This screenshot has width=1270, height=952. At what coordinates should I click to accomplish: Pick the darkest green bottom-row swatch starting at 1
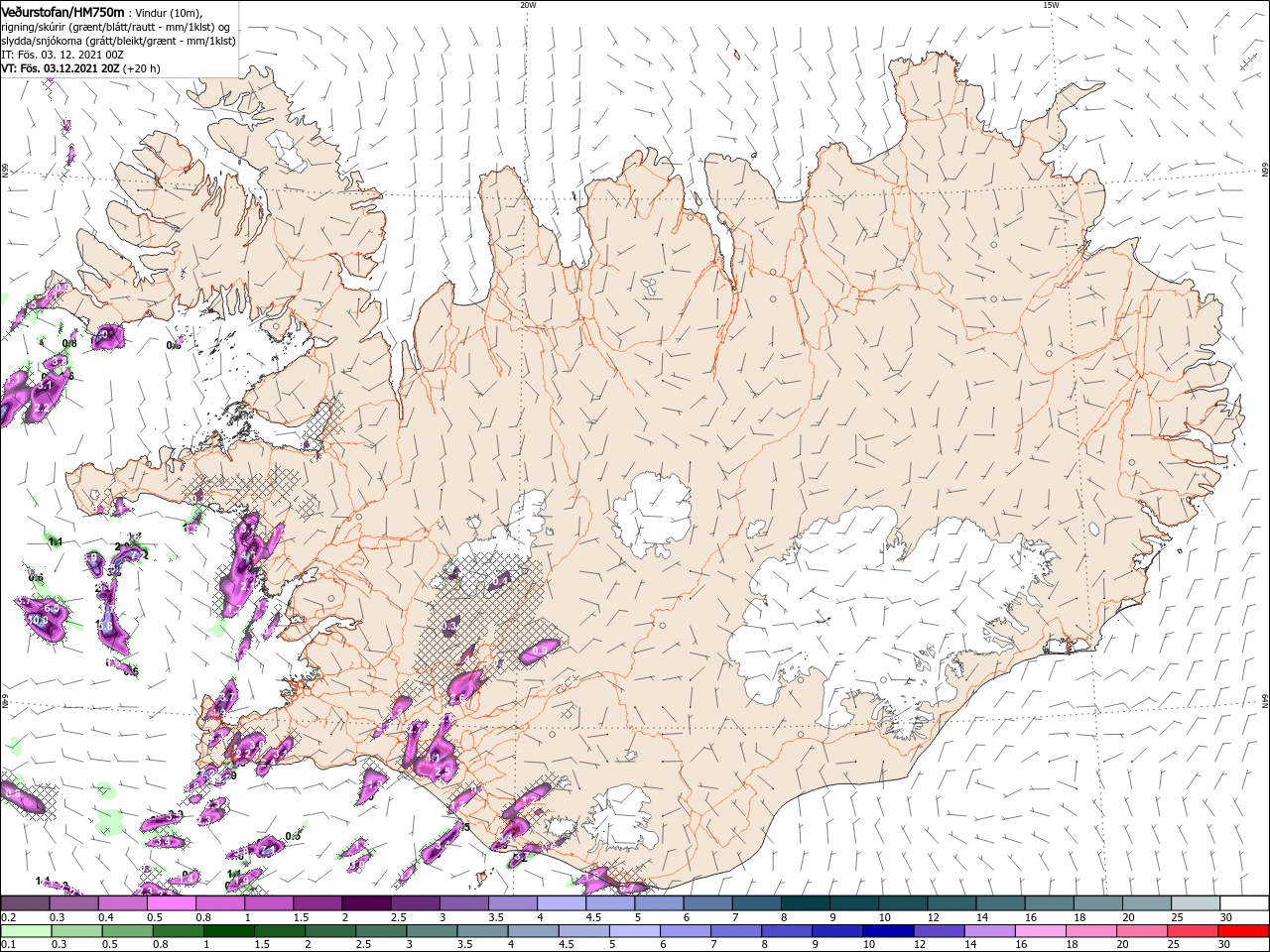[x=227, y=931]
